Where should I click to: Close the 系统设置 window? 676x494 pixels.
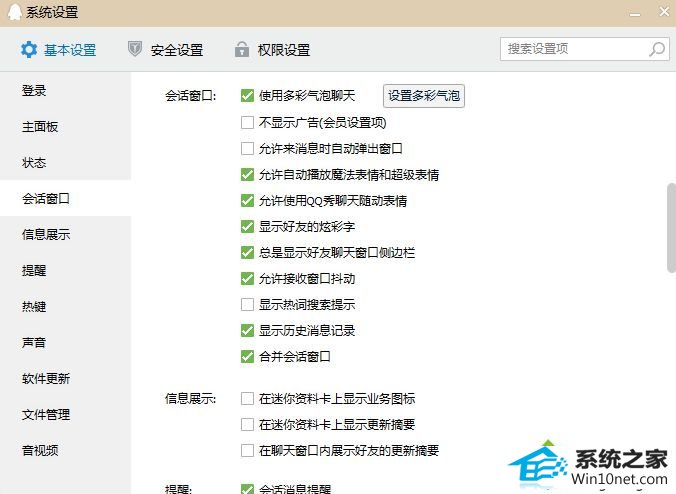(x=664, y=12)
